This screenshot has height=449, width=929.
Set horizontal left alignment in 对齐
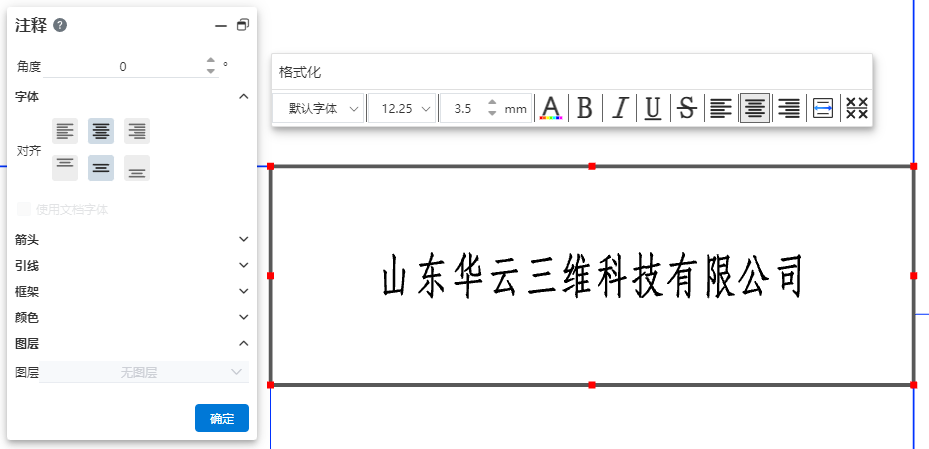pyautogui.click(x=65, y=131)
